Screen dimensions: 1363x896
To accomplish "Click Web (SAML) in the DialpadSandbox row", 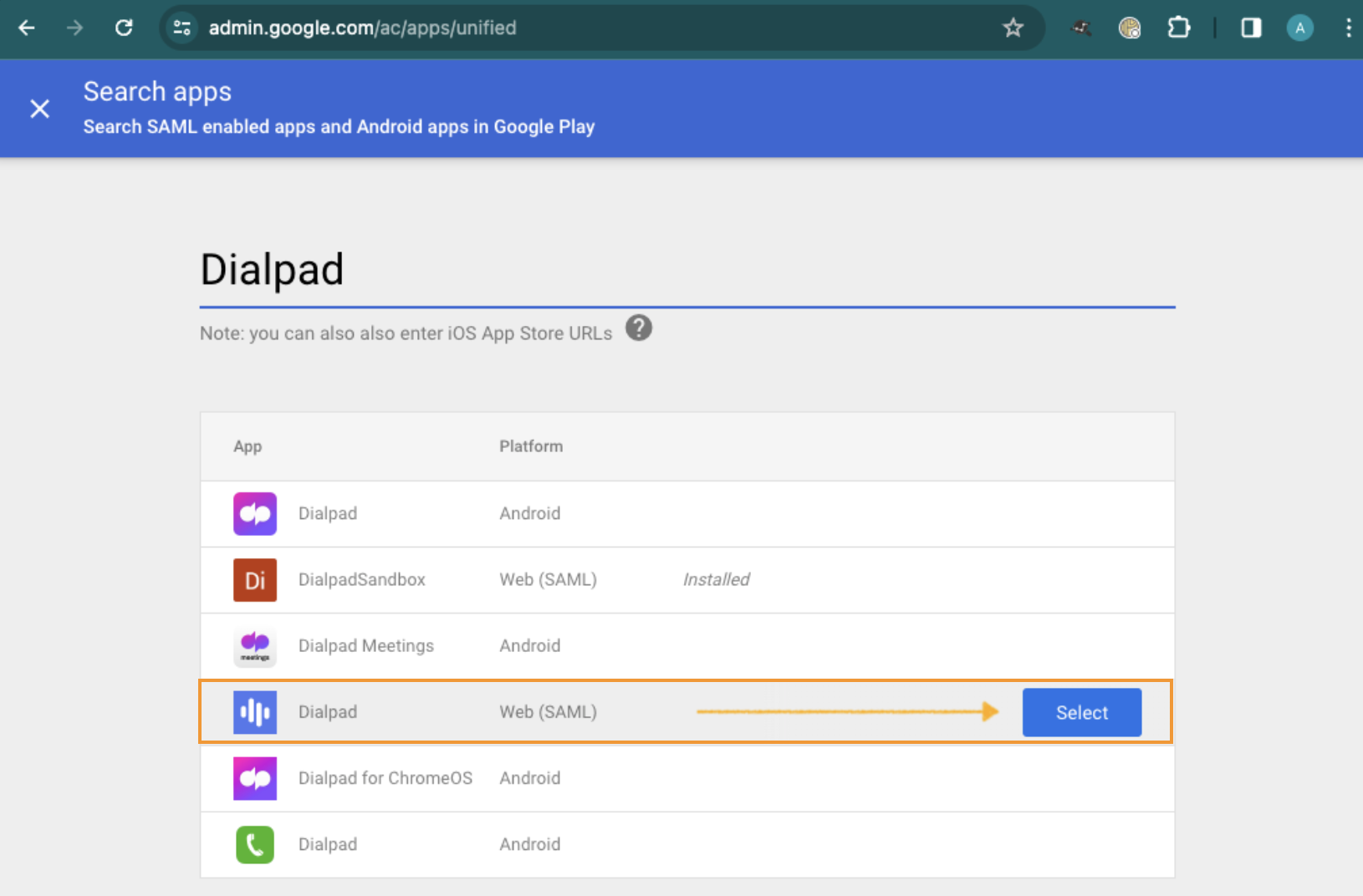I will pos(548,579).
